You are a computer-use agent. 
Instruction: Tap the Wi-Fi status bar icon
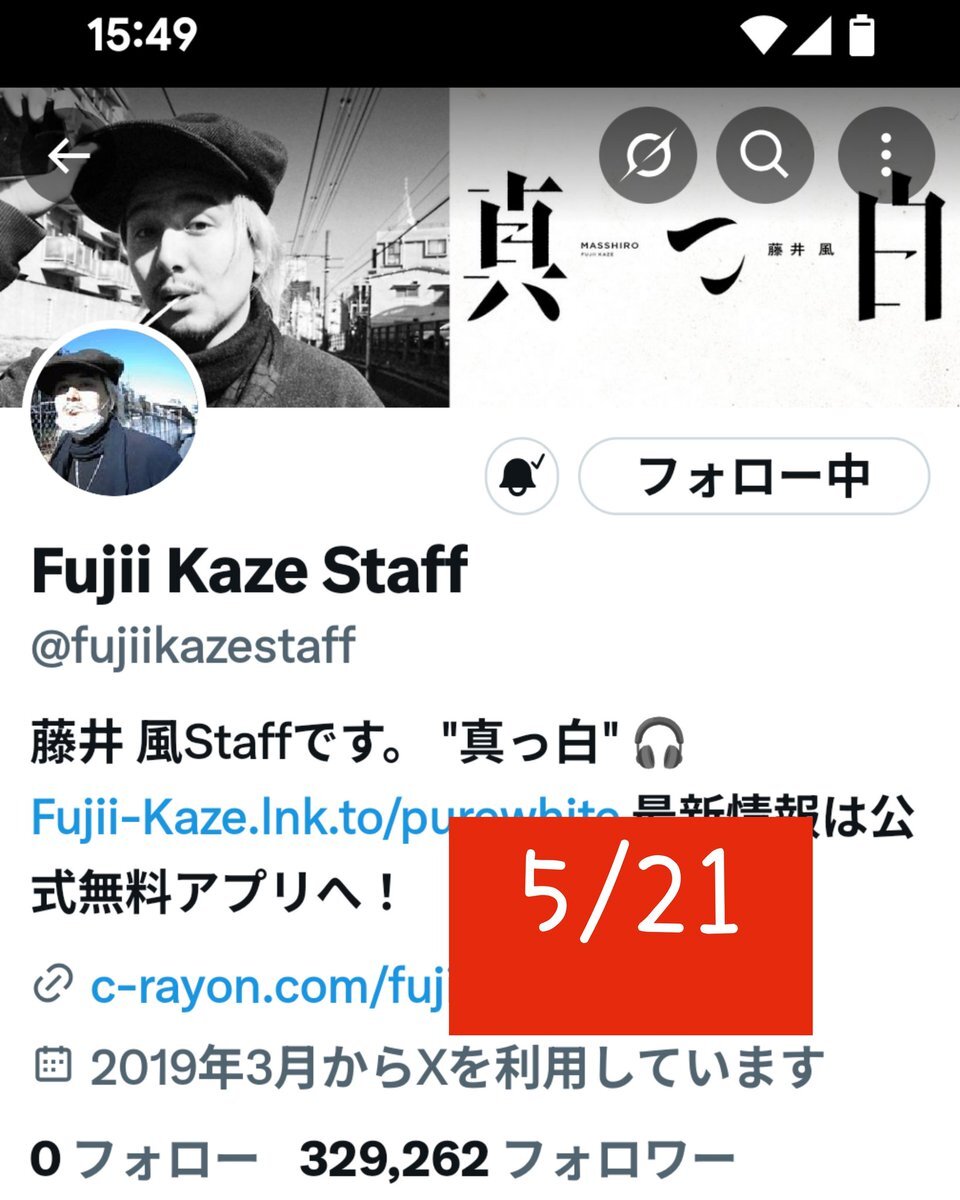[767, 37]
